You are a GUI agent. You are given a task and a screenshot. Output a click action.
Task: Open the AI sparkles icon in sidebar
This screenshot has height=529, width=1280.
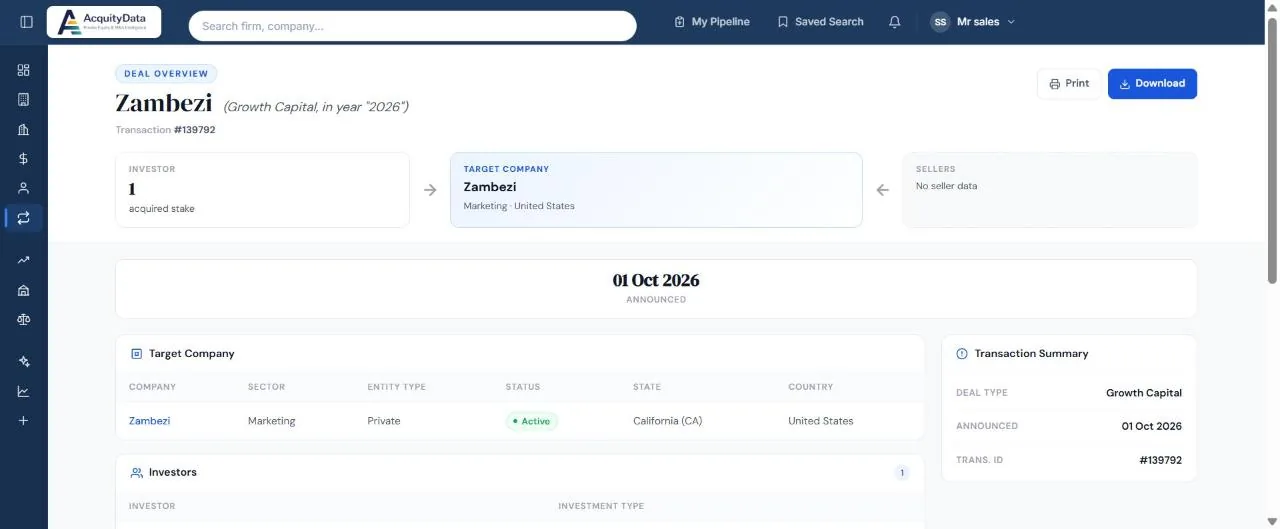point(24,361)
